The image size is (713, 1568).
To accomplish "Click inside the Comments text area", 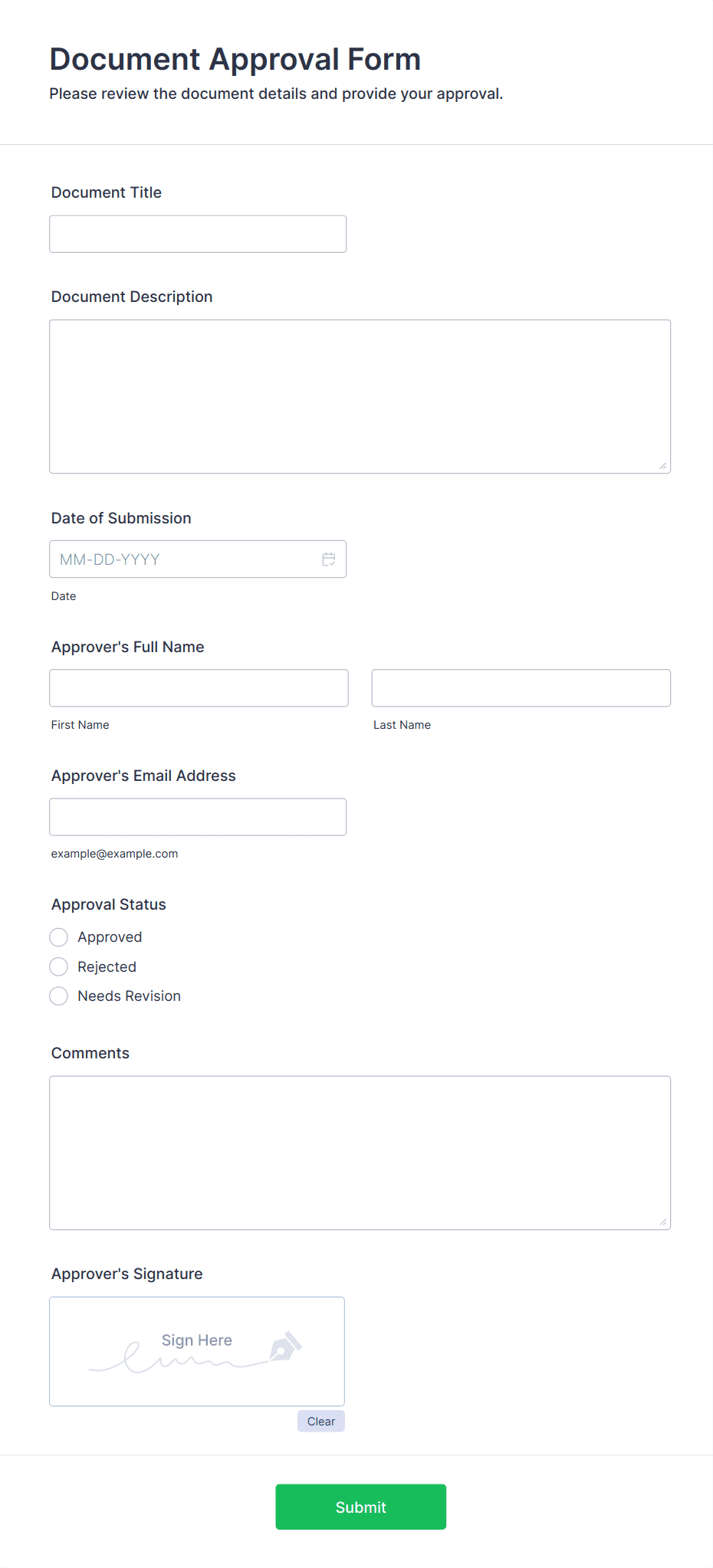I will tap(360, 1153).
